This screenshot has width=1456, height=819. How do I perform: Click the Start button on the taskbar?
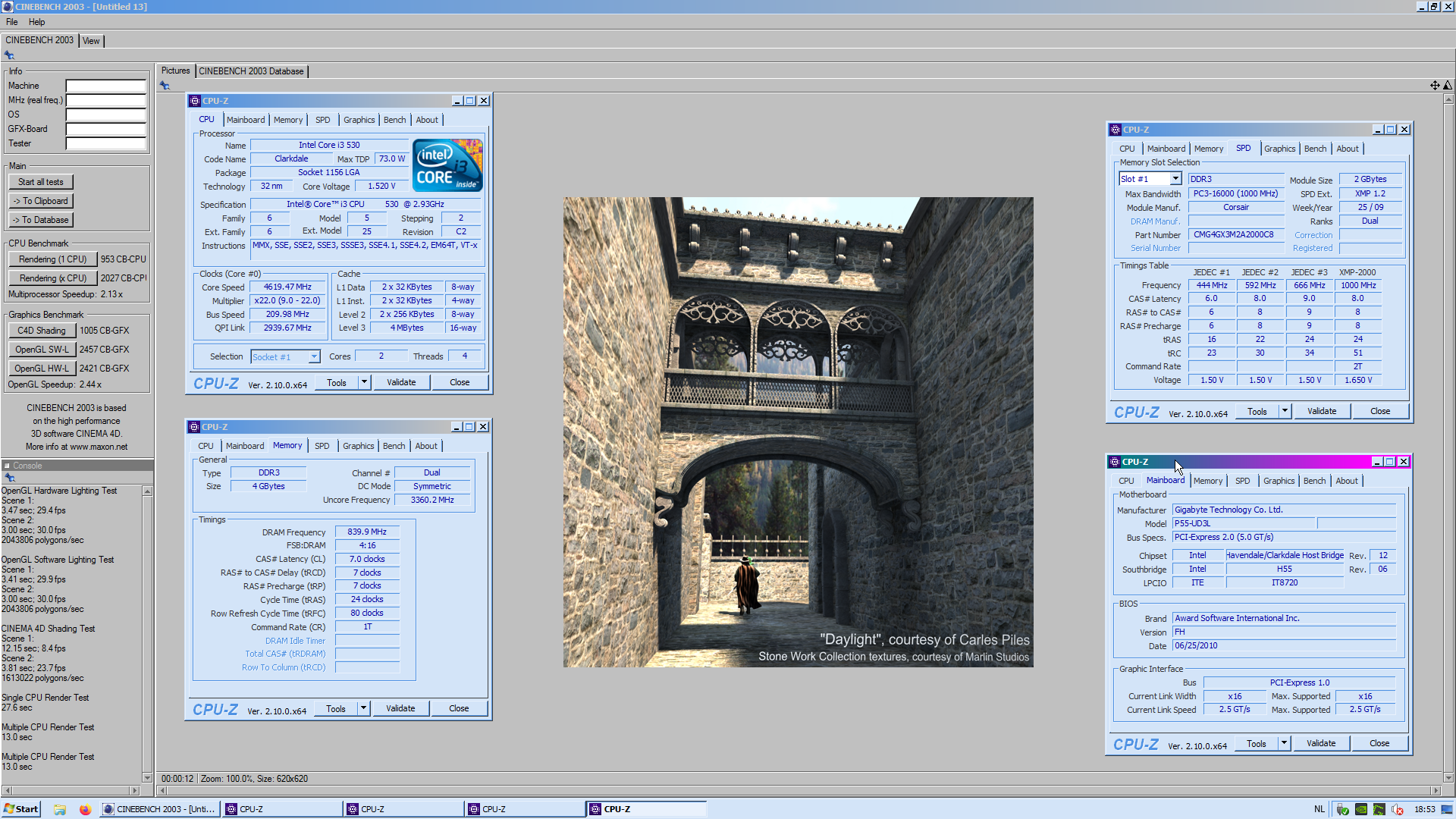coord(21,809)
